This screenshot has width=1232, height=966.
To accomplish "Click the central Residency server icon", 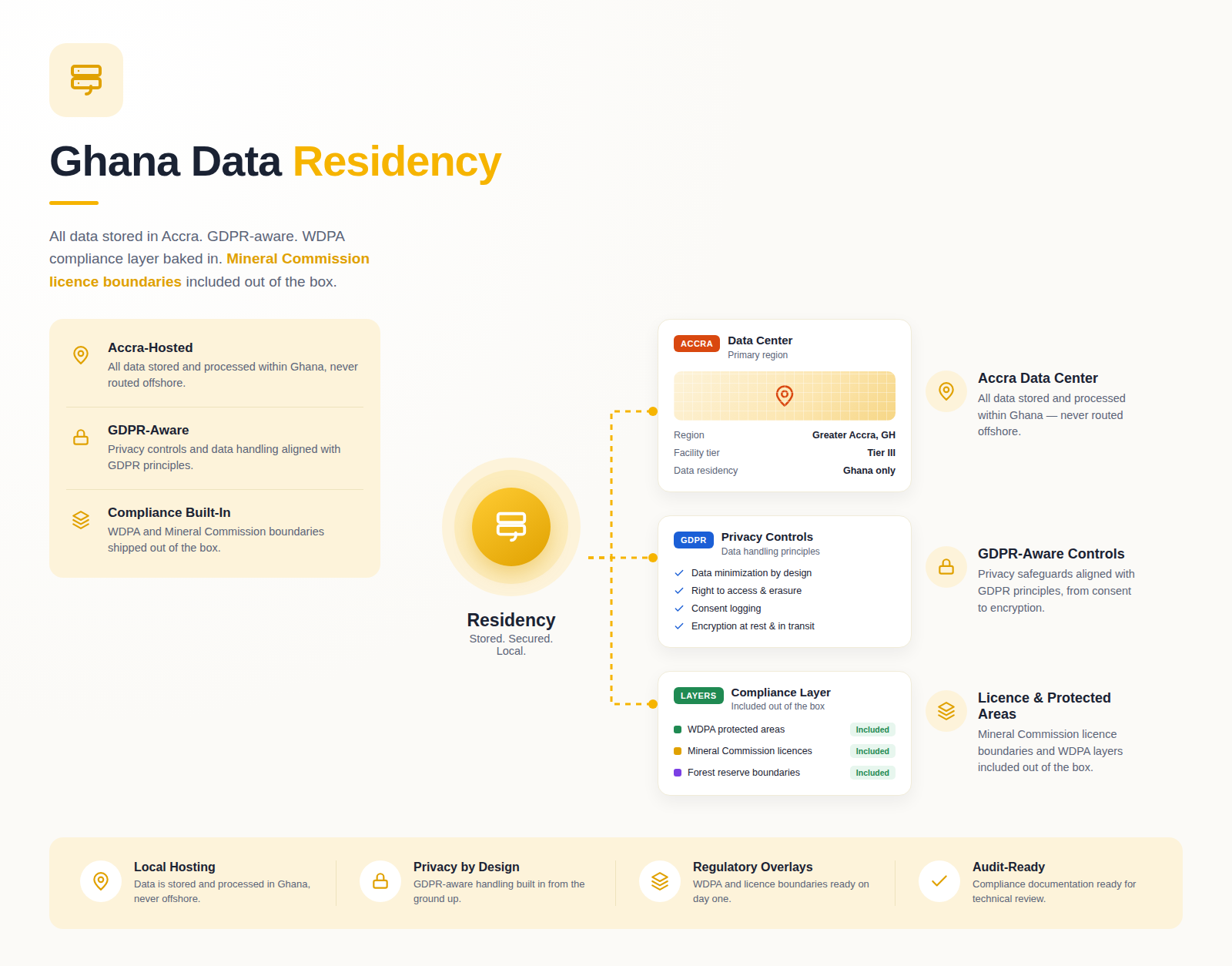I will point(511,527).
